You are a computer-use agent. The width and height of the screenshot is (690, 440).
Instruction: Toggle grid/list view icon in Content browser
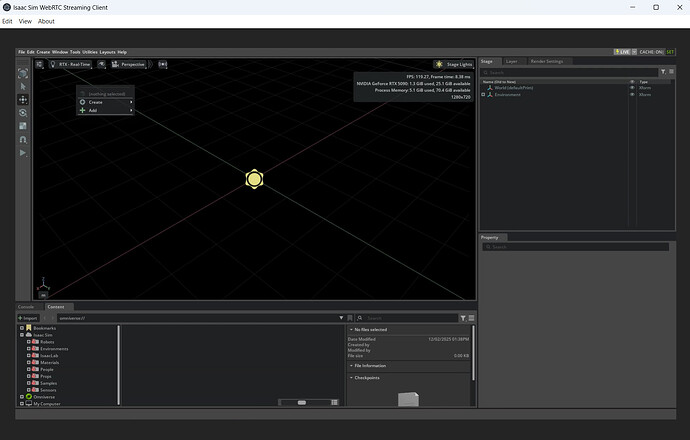[335, 402]
